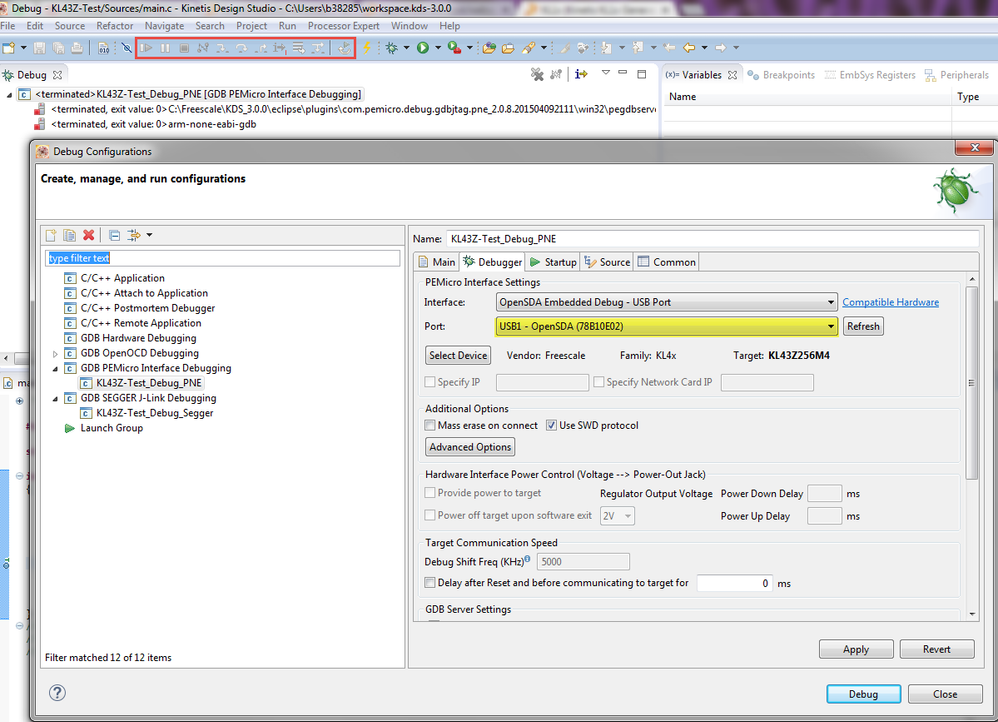This screenshot has width=998, height=722.
Task: Click the New launch configuration icon
Action: [51, 236]
